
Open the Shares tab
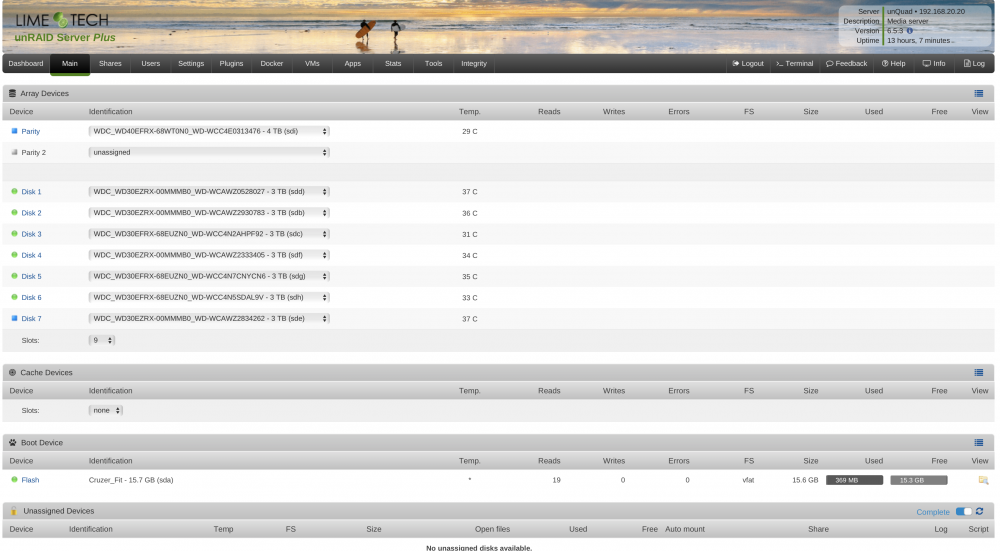pos(110,64)
